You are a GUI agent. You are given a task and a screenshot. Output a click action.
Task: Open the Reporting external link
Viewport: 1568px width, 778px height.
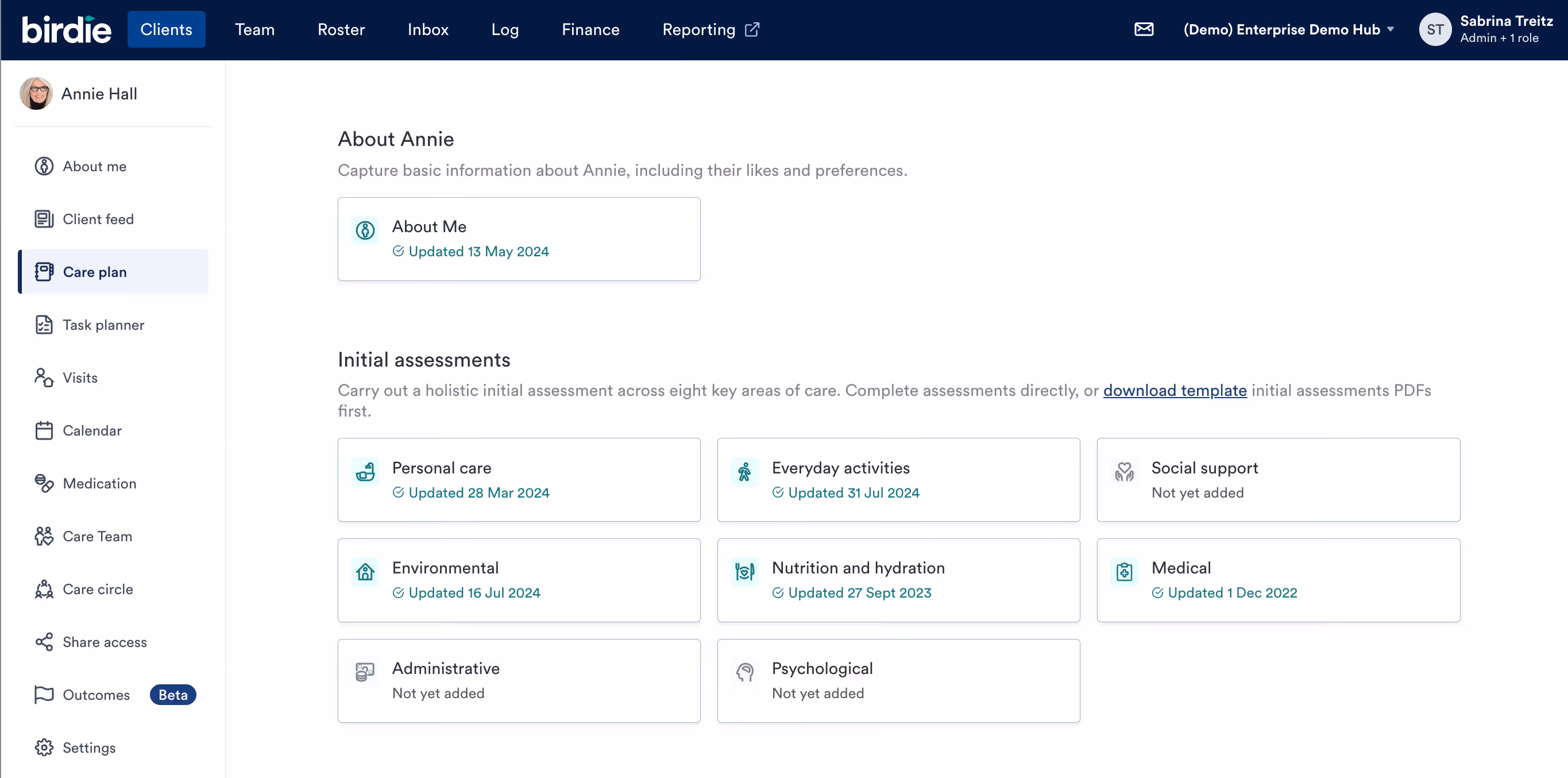coord(710,29)
